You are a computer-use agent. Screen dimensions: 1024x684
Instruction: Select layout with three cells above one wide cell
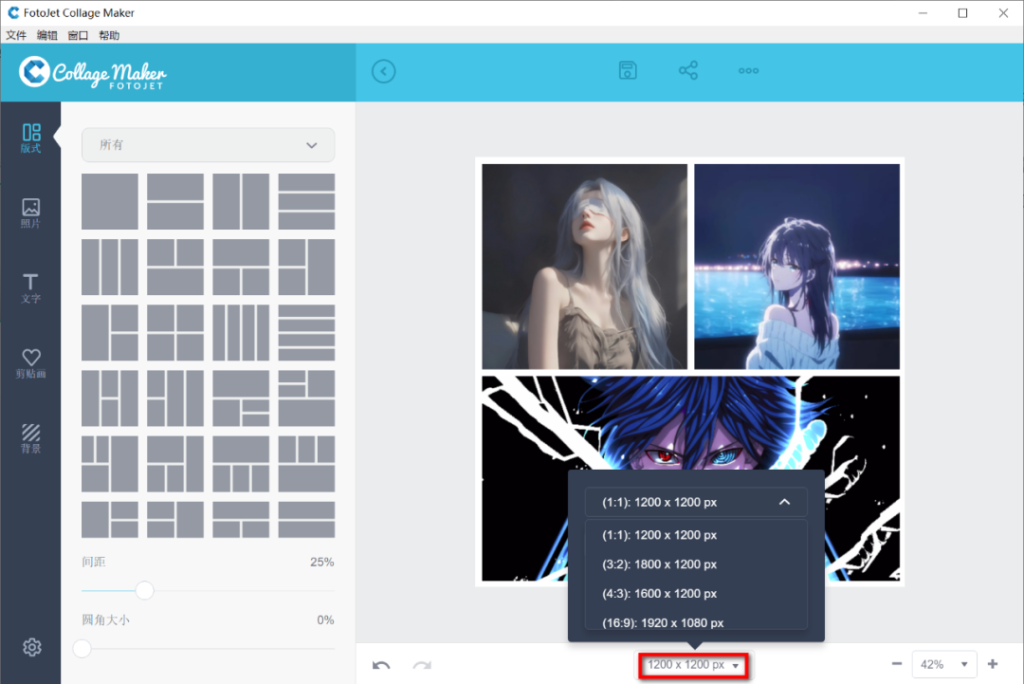click(306, 464)
